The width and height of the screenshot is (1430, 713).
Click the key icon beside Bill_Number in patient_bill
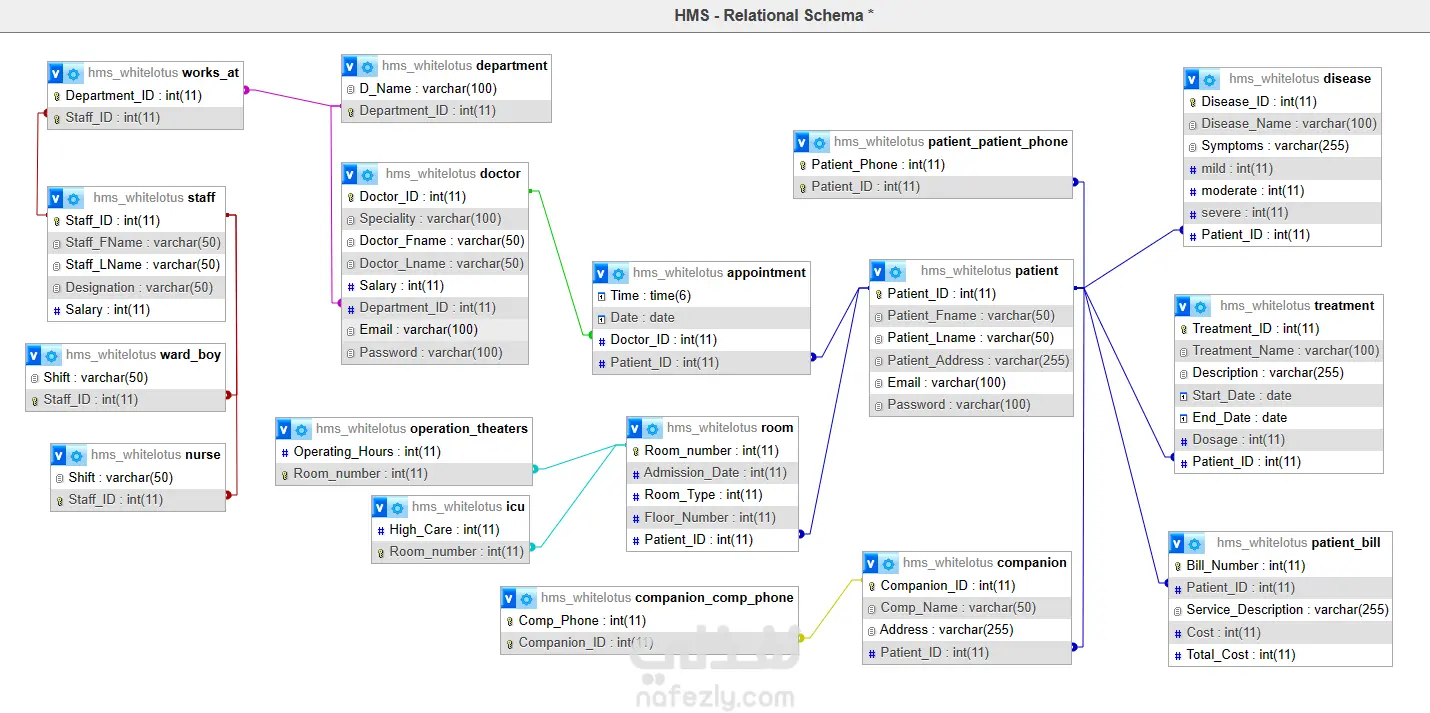coord(1178,566)
